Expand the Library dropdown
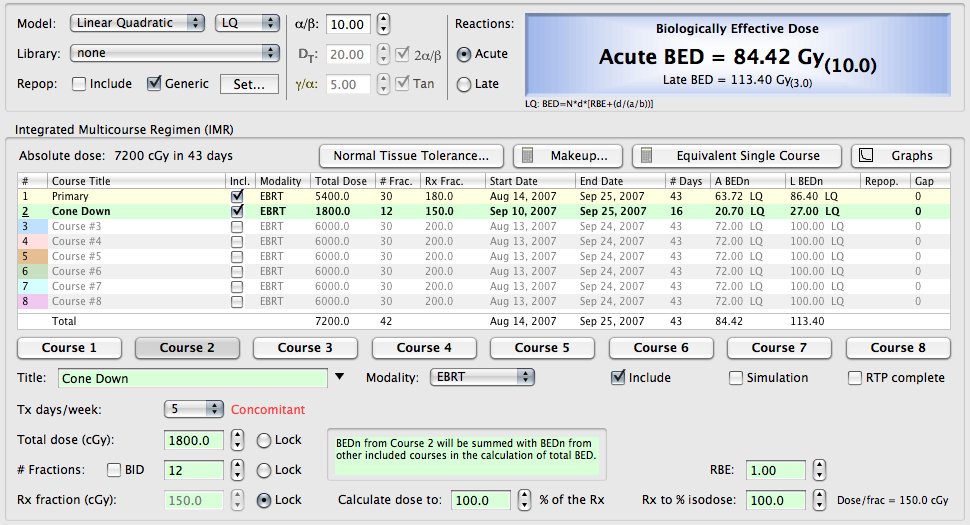 (175, 53)
